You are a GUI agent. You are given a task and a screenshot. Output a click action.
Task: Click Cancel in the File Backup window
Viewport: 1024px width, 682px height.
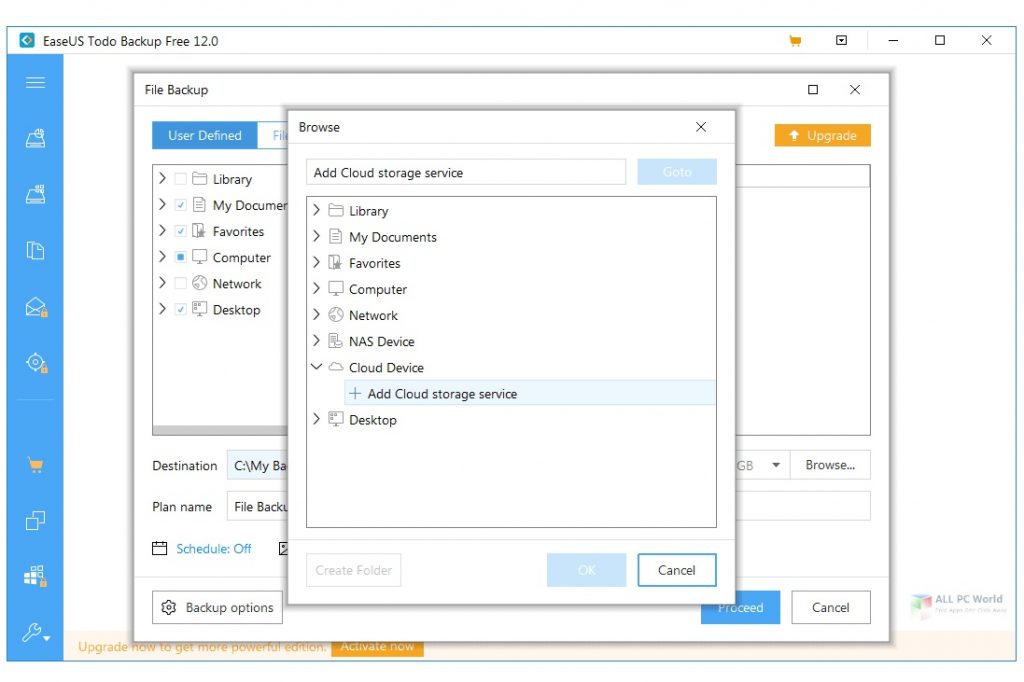[831, 608]
